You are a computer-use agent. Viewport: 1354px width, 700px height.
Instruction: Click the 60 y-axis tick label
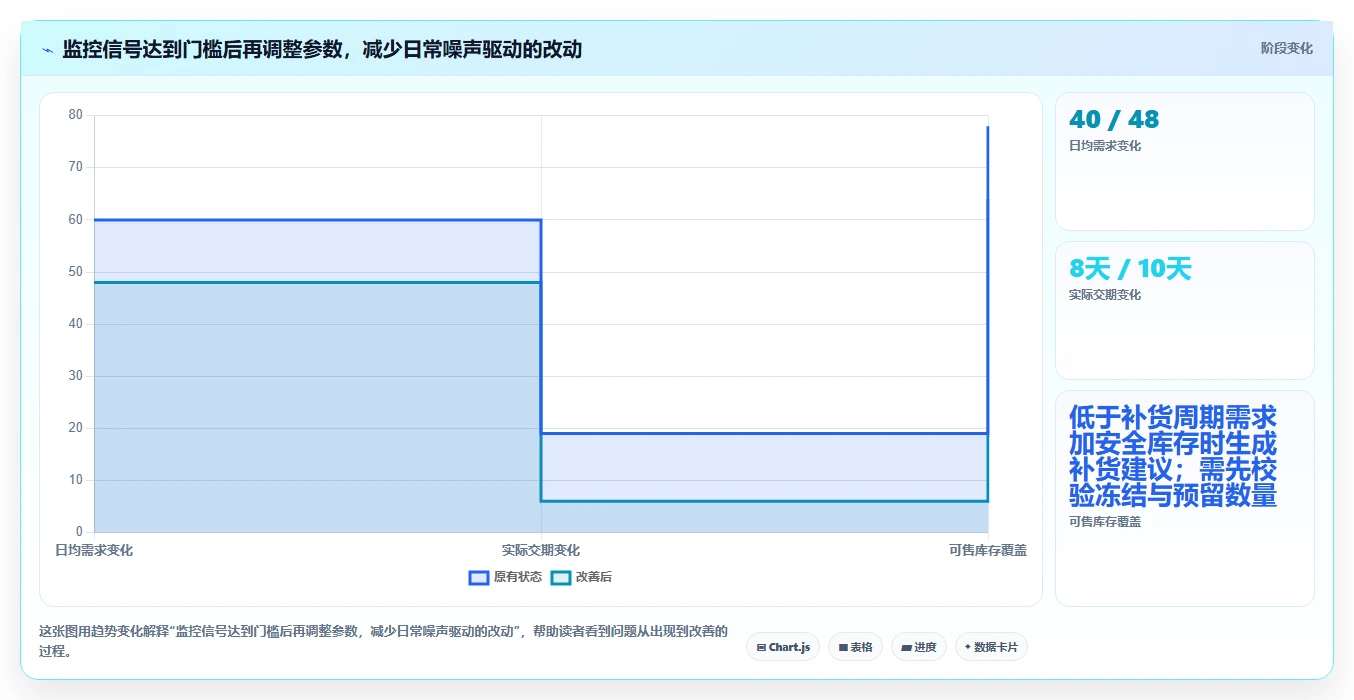click(x=76, y=219)
